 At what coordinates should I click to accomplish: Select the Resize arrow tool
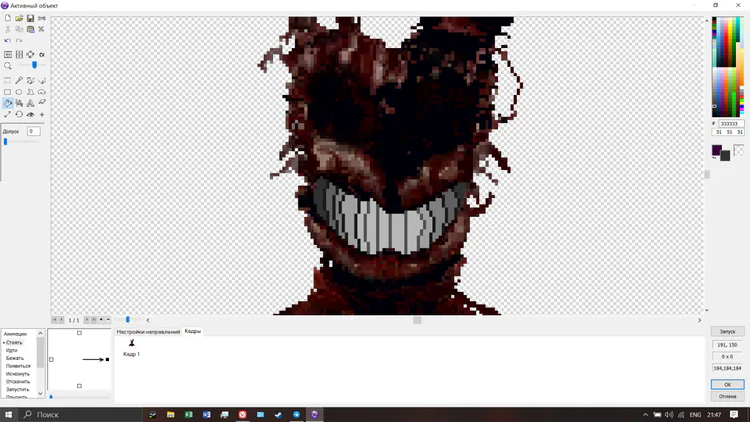[8, 114]
